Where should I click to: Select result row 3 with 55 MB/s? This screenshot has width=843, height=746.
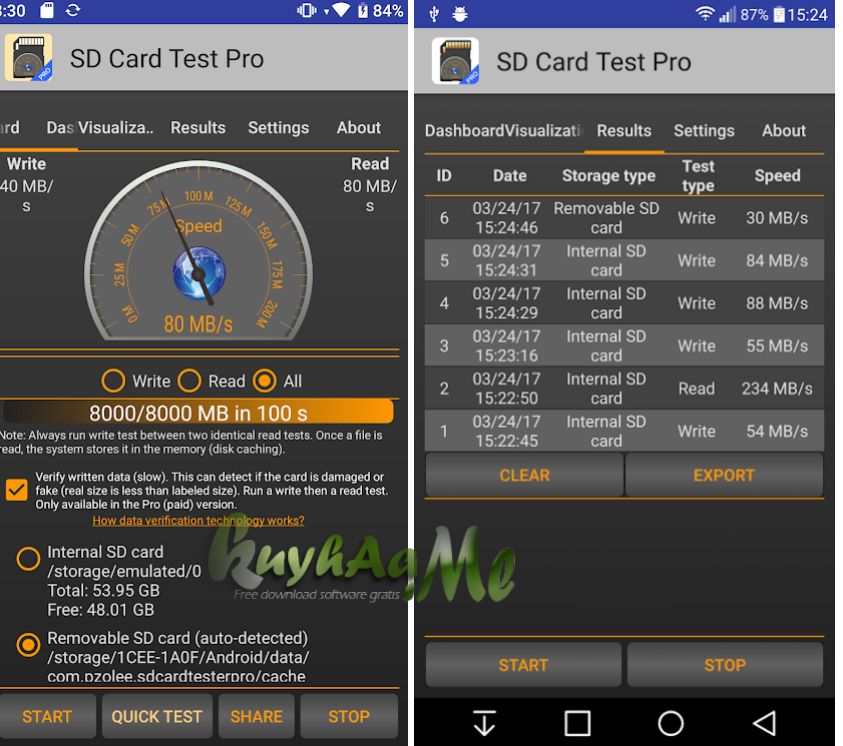point(624,346)
